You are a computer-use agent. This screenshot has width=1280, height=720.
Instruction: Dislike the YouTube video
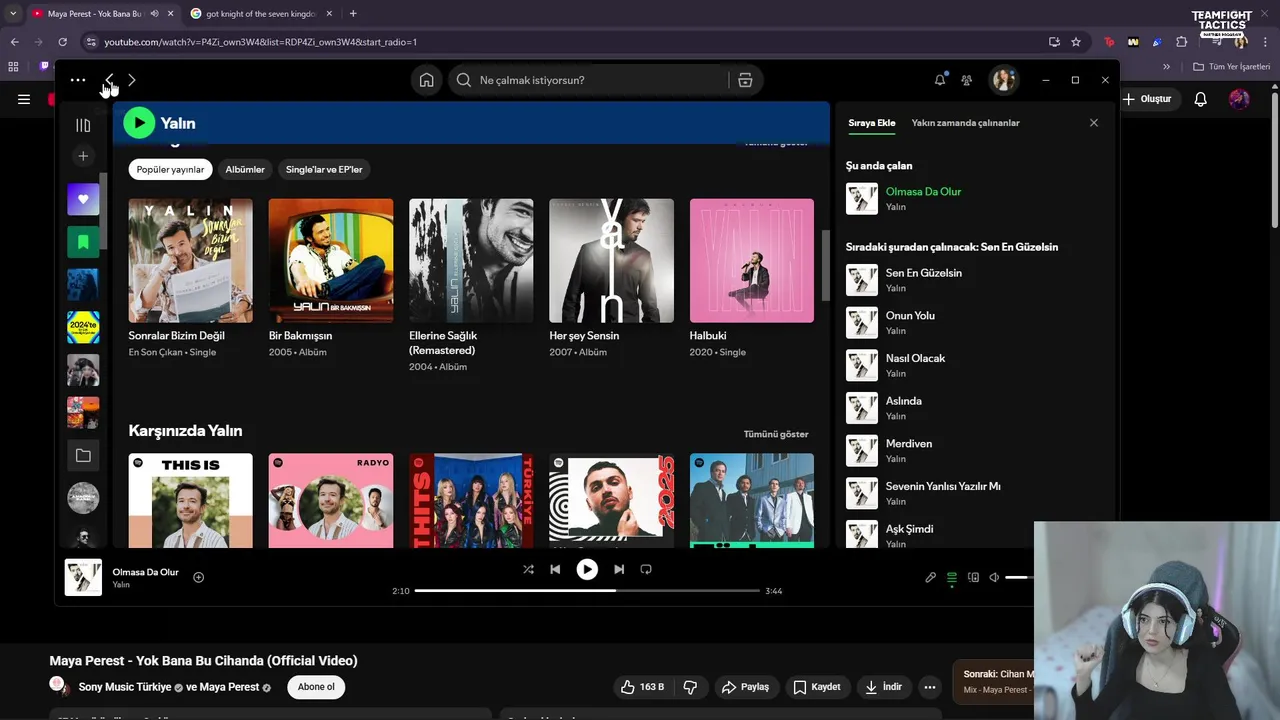(690, 687)
